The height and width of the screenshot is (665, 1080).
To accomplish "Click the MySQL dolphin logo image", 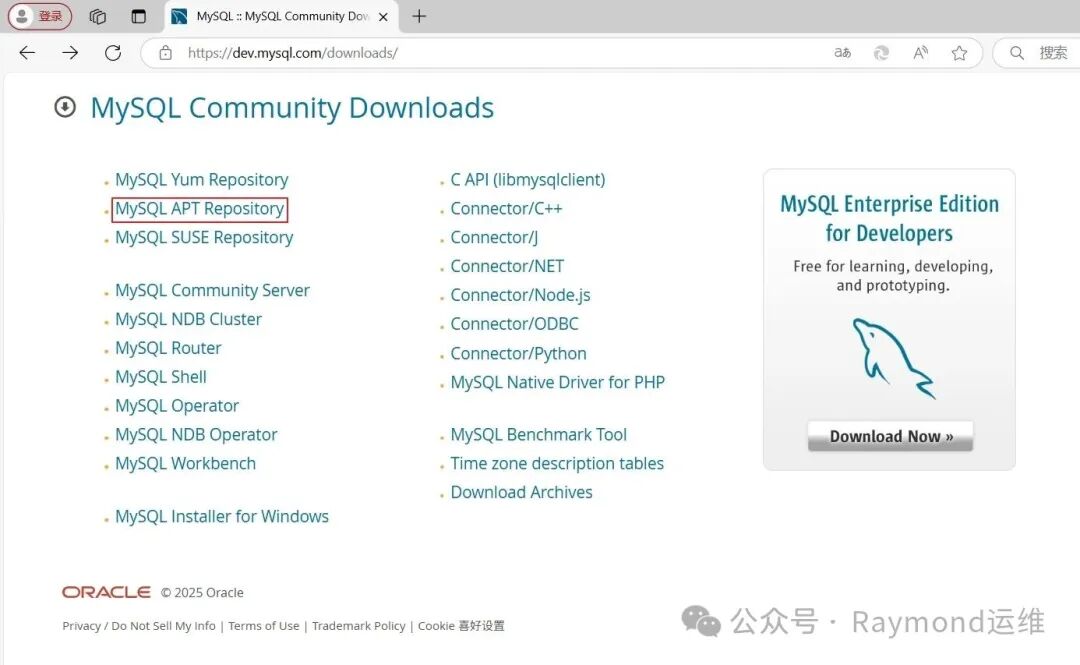I will coord(893,358).
